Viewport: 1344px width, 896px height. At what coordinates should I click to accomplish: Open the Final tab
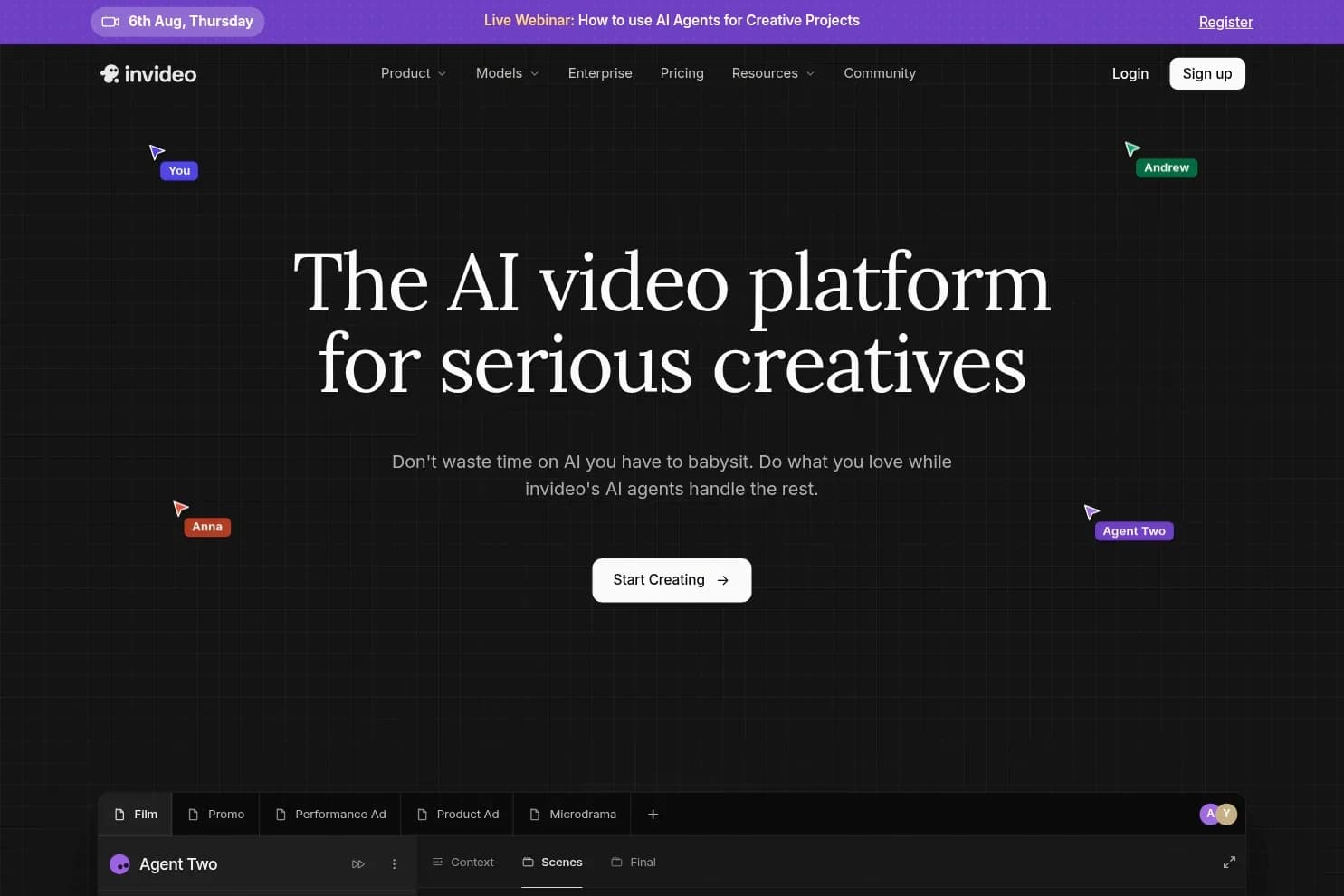[x=634, y=863]
